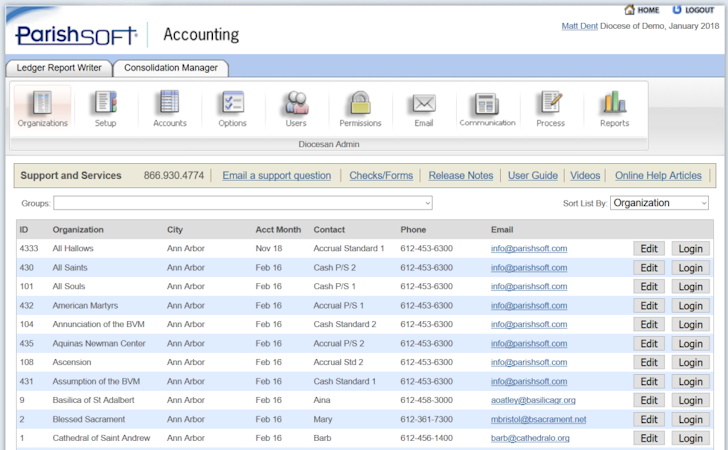This screenshot has width=728, height=450.
Task: Switch to the Consolidation Manager tab
Action: point(171,68)
